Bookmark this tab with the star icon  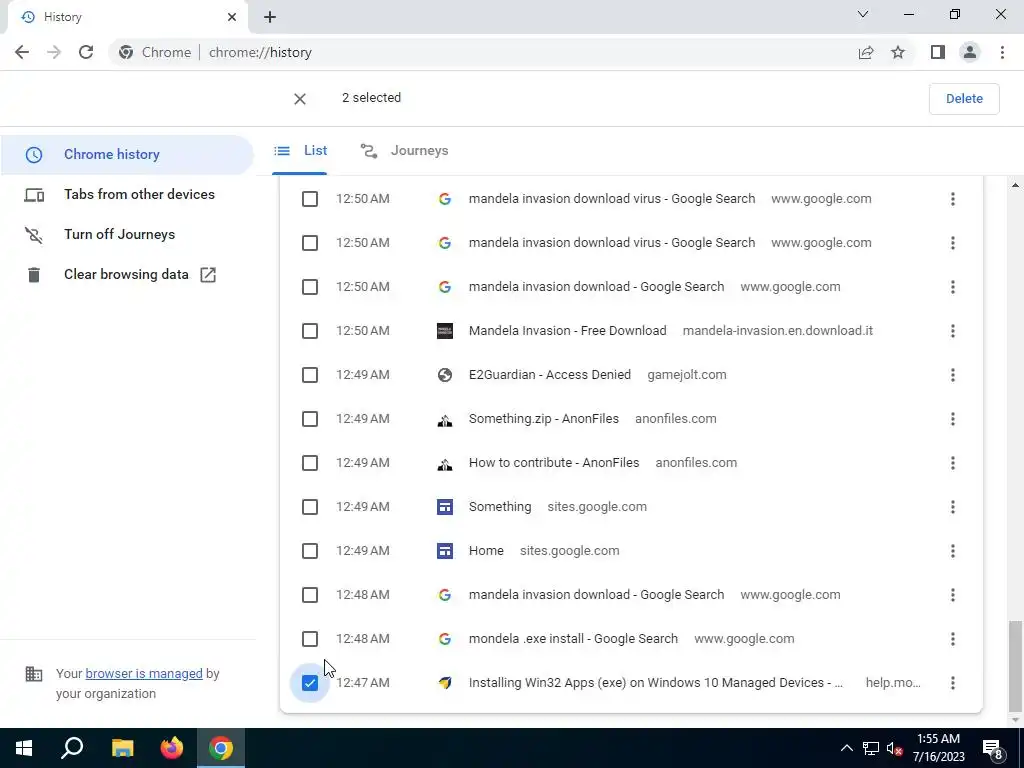pos(898,52)
